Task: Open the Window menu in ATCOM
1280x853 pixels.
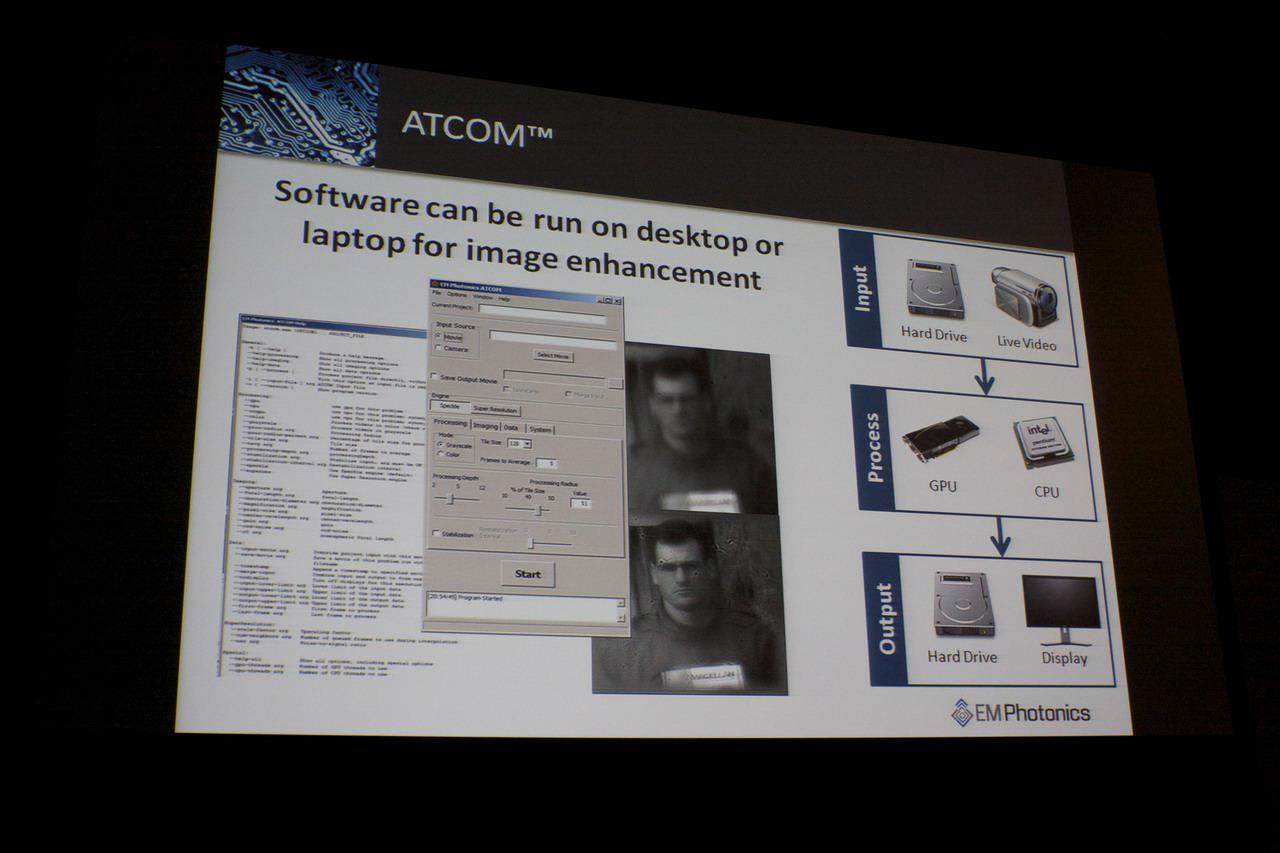Action: tap(483, 297)
